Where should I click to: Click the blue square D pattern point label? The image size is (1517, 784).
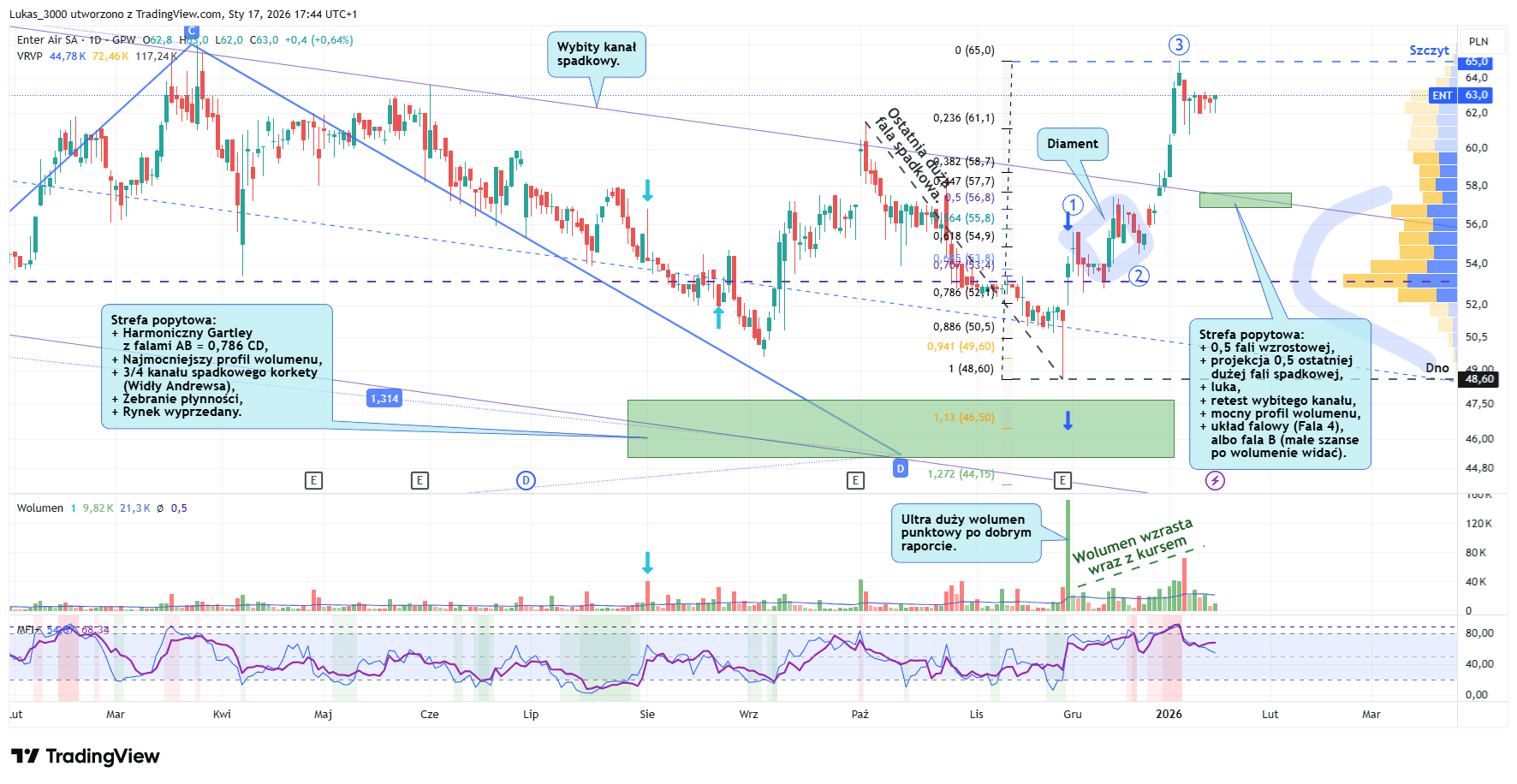pos(900,468)
